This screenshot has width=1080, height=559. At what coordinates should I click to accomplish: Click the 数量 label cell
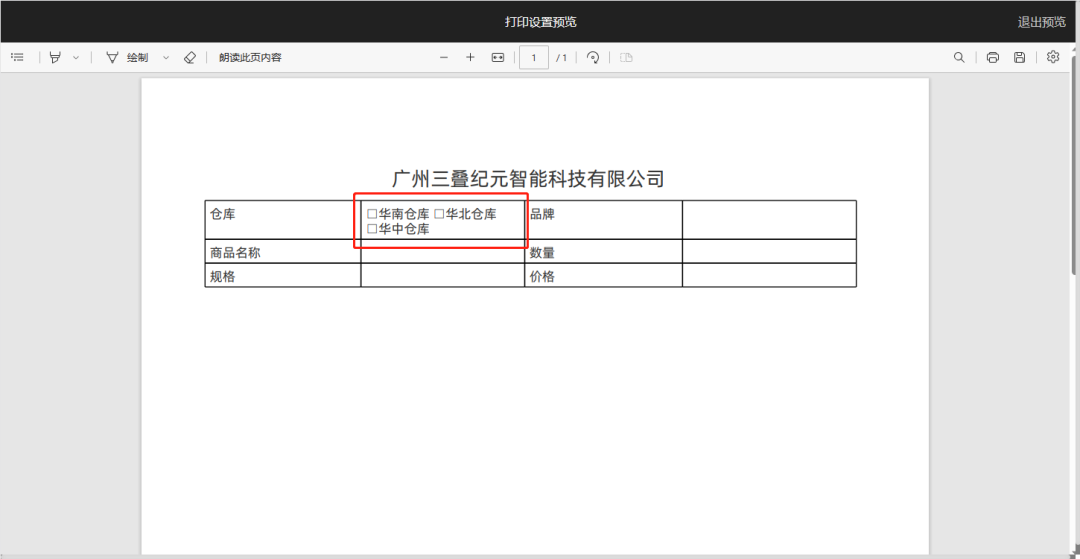coord(603,251)
